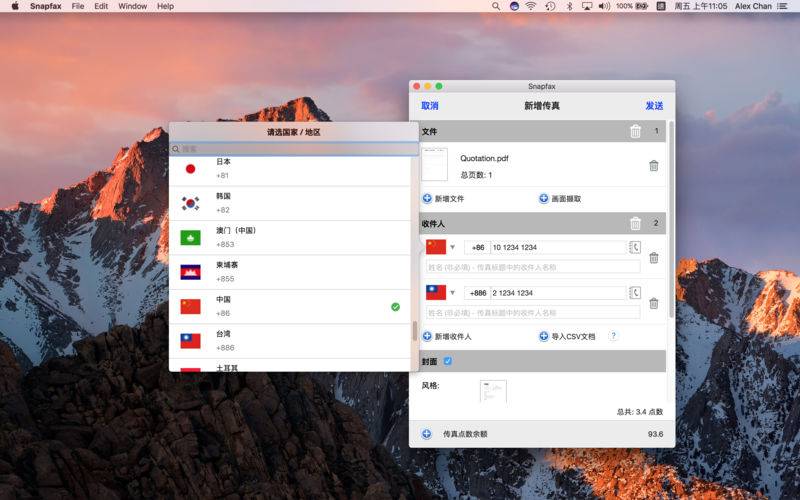Screen dimensions: 800x500
Task: Open the Bluetooth menu bar icon
Action: pyautogui.click(x=569, y=6)
